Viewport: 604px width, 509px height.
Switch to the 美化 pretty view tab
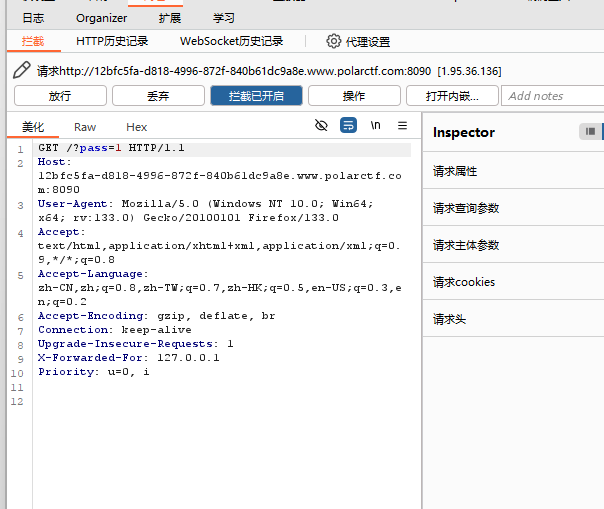point(33,127)
